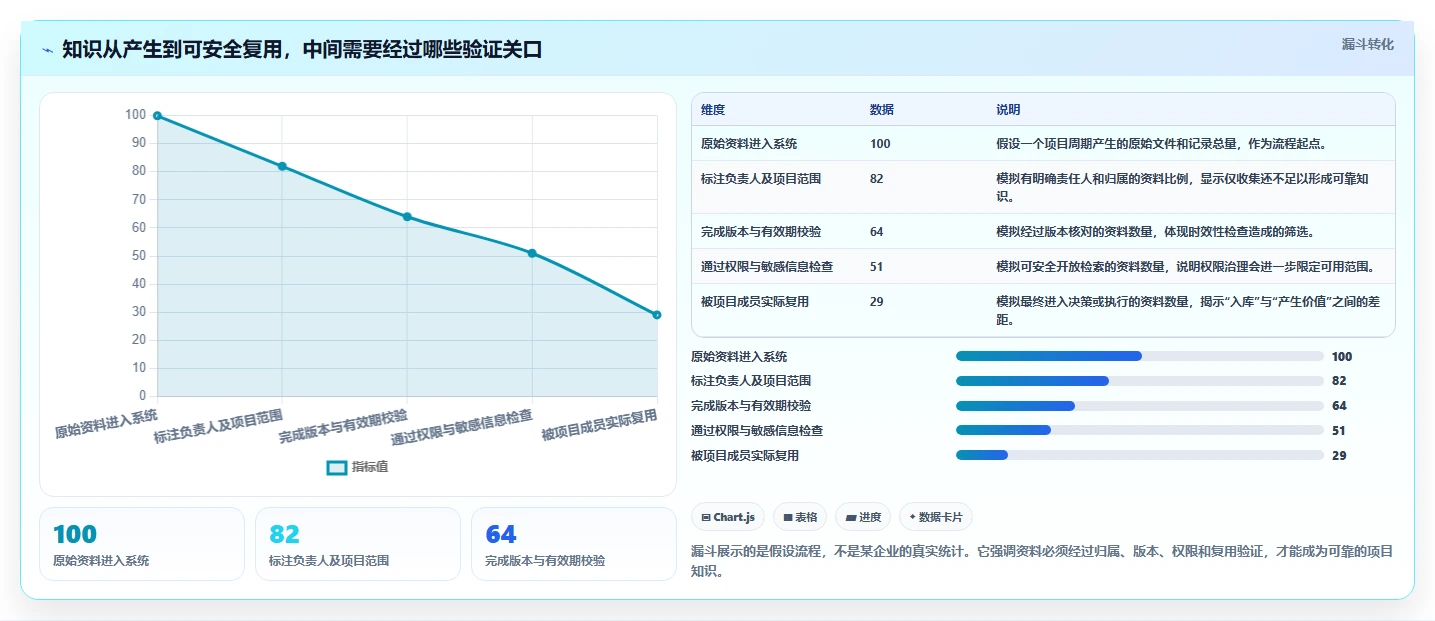Click the footer note starting 漏斗展示的是假设流程
This screenshot has height=621, width=1435.
pyautogui.click(x=1042, y=562)
